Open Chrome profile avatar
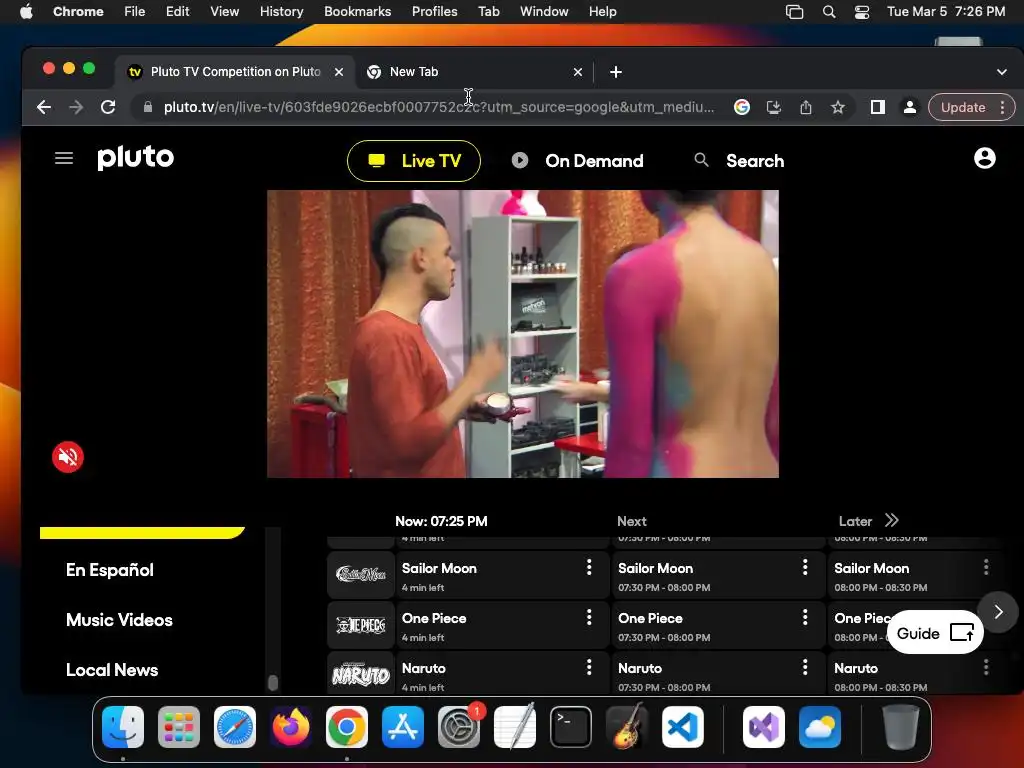This screenshot has height=768, width=1024. pos(909,107)
